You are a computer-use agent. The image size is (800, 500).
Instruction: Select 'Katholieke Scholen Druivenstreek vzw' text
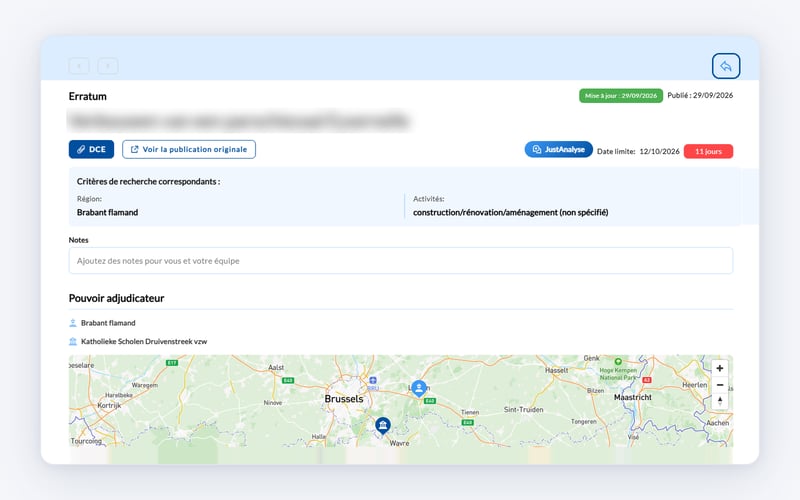pyautogui.click(x=144, y=341)
